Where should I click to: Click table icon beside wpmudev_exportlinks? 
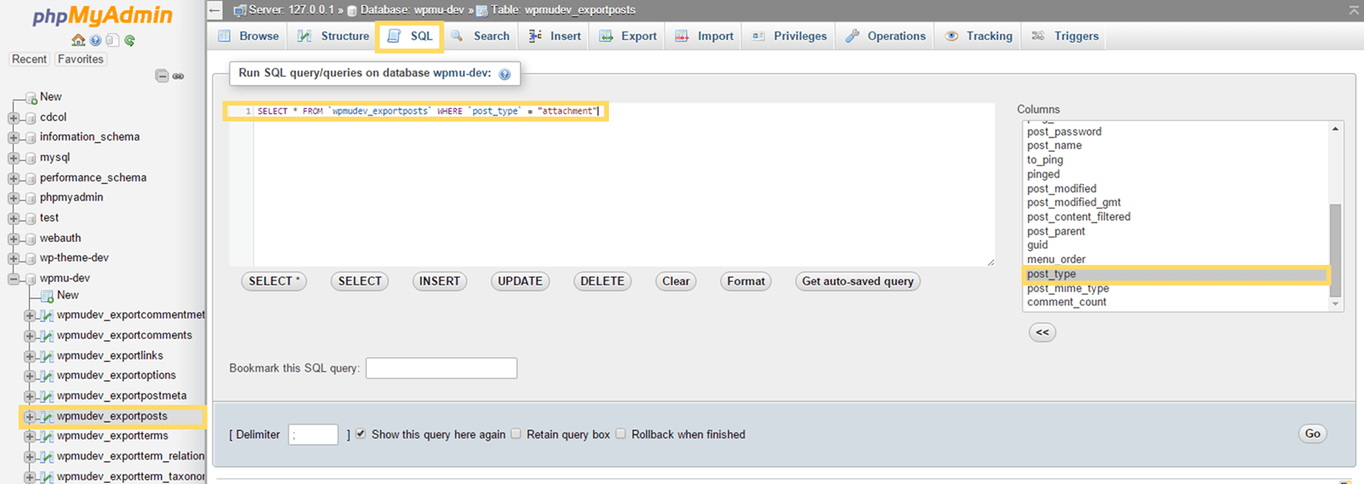coord(47,356)
